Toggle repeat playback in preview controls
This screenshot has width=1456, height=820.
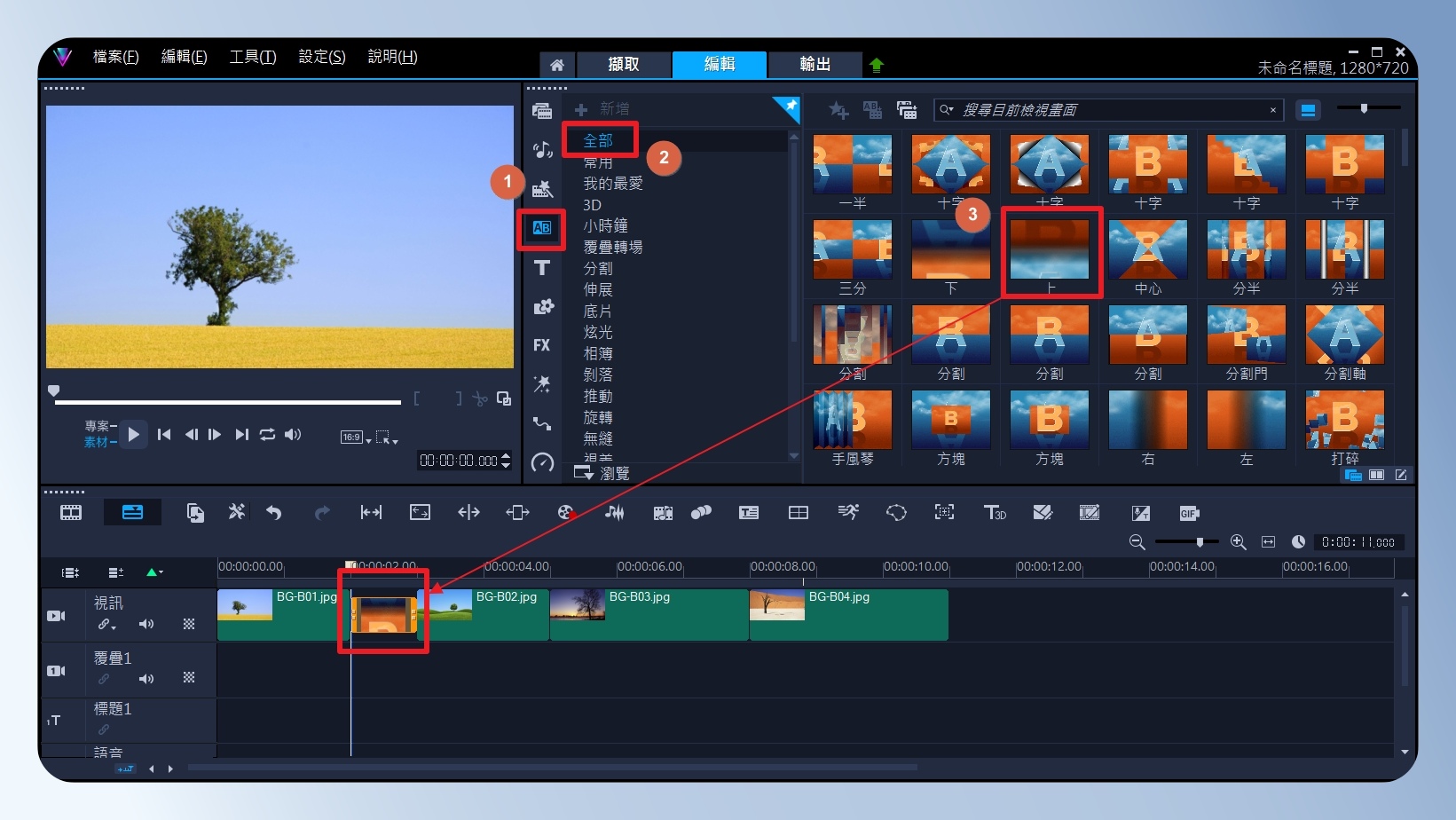tap(267, 434)
